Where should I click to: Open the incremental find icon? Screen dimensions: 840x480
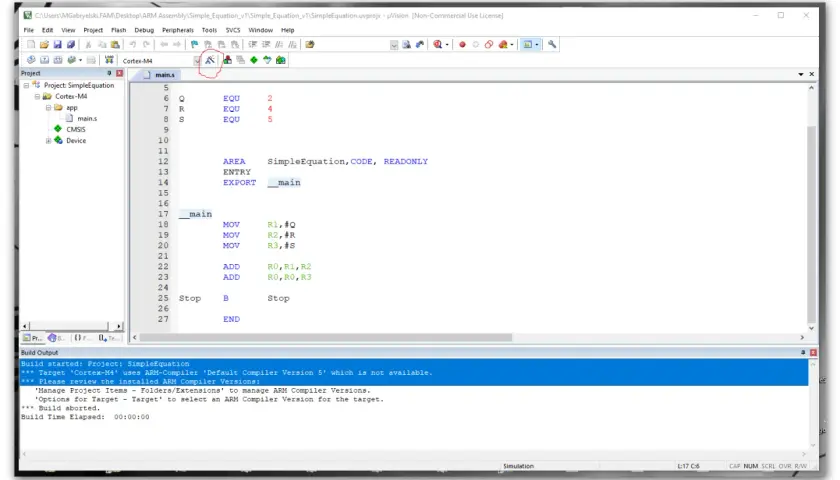(420, 44)
